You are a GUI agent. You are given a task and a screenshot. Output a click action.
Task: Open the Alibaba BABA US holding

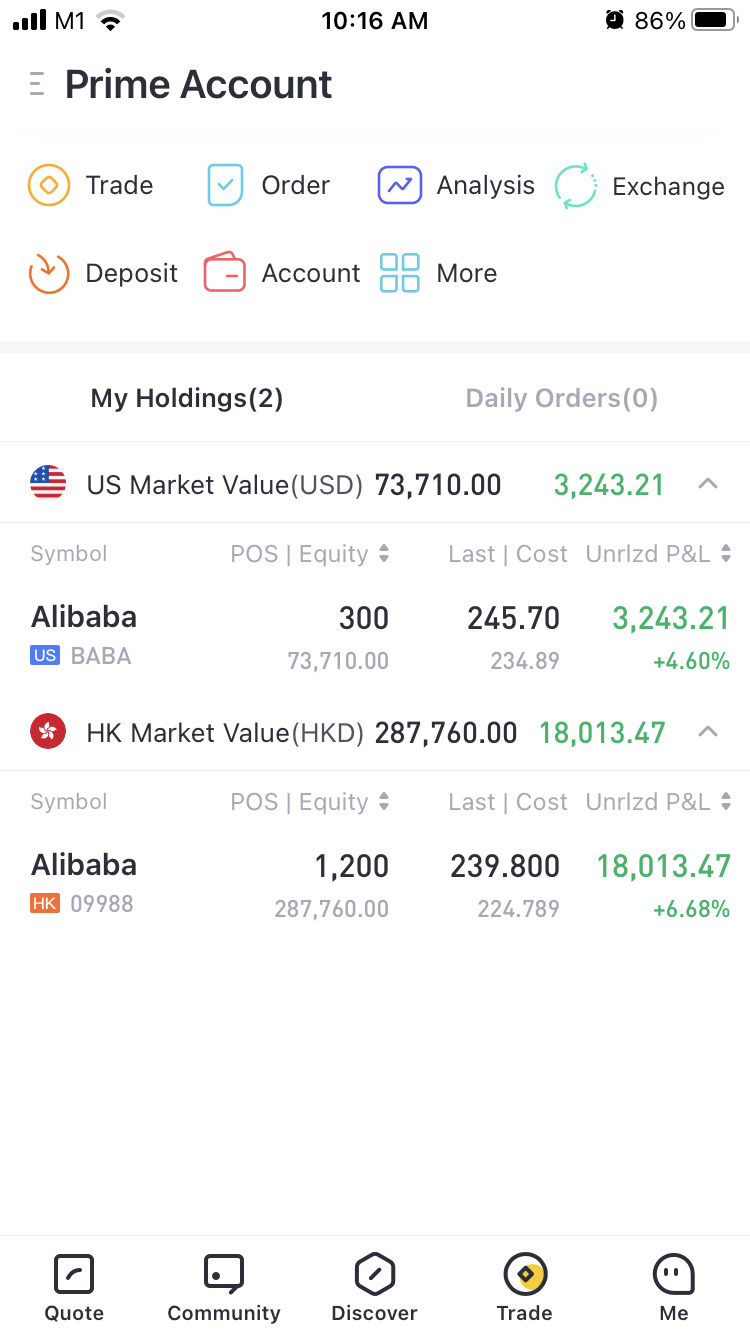click(84, 634)
